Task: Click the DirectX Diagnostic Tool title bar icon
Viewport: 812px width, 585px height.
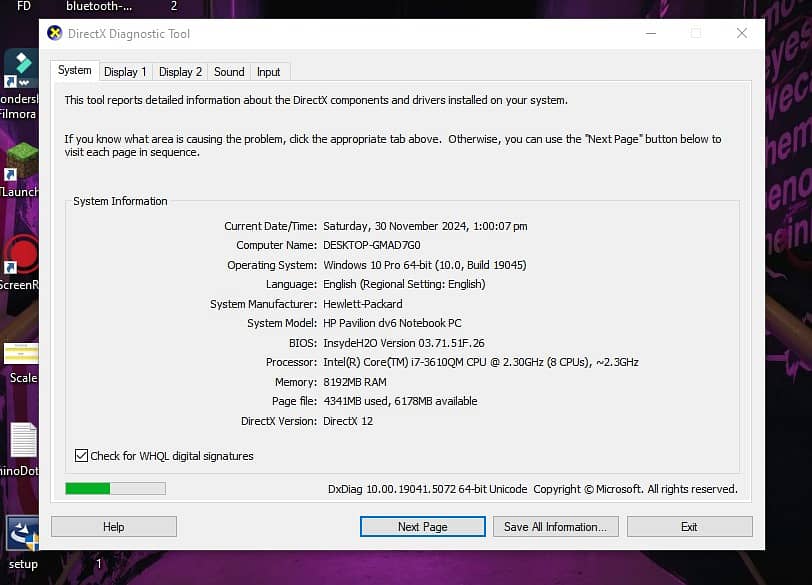Action: [54, 34]
